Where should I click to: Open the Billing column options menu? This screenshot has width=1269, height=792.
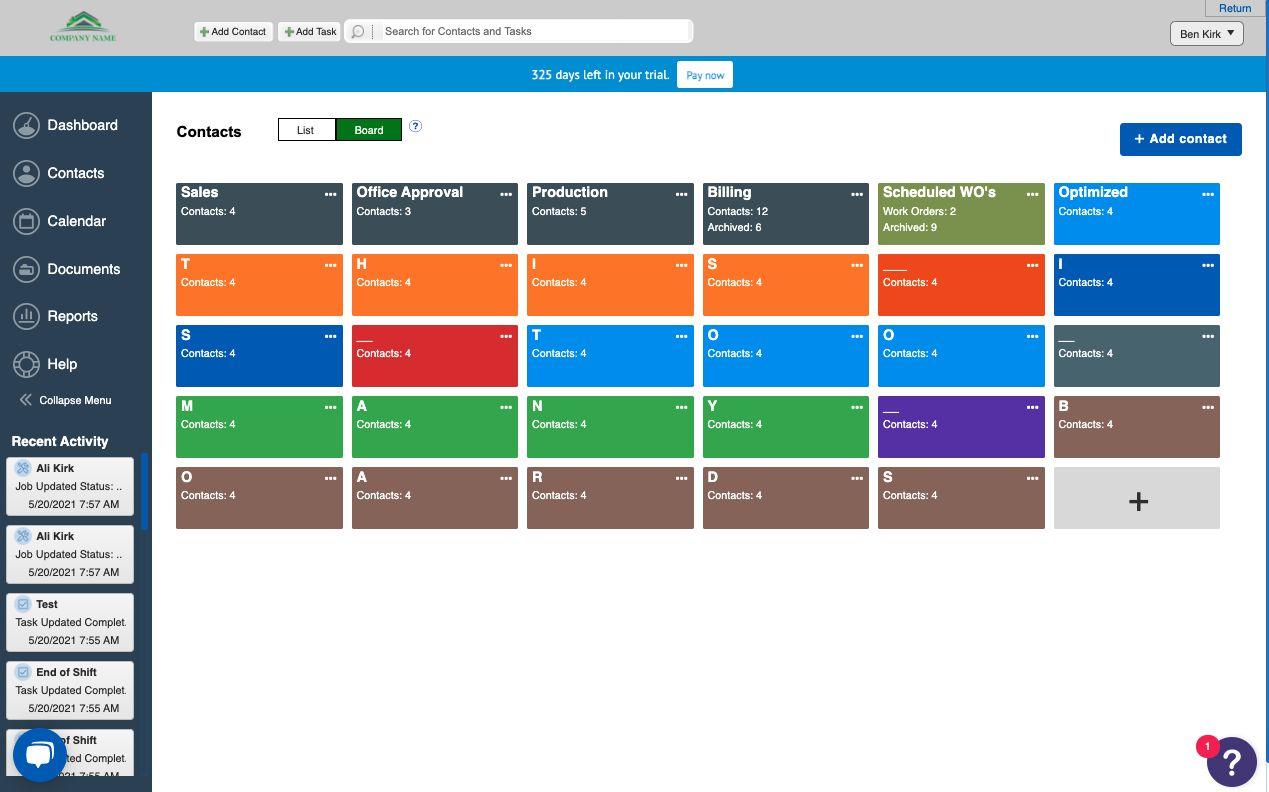pos(857,194)
